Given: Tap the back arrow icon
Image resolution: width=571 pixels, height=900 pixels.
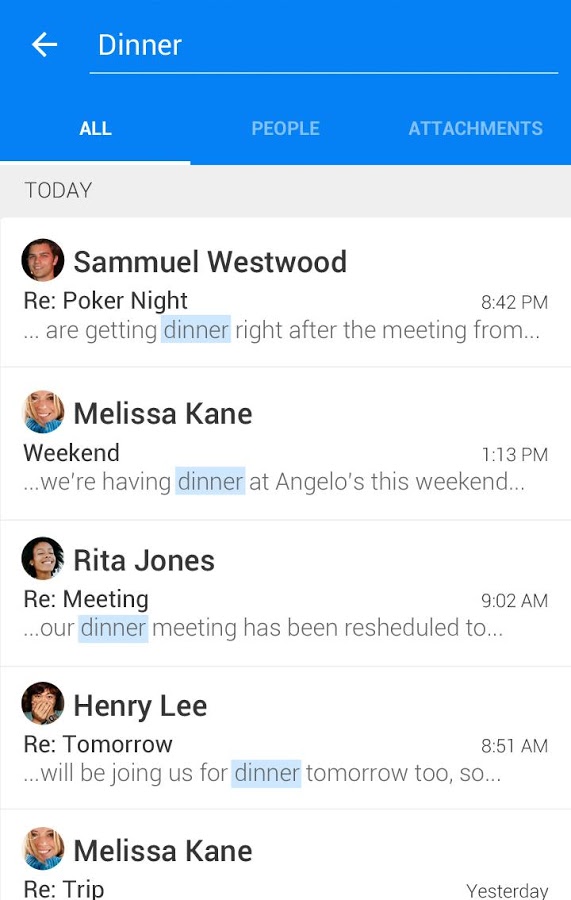Looking at the screenshot, I should (x=44, y=45).
